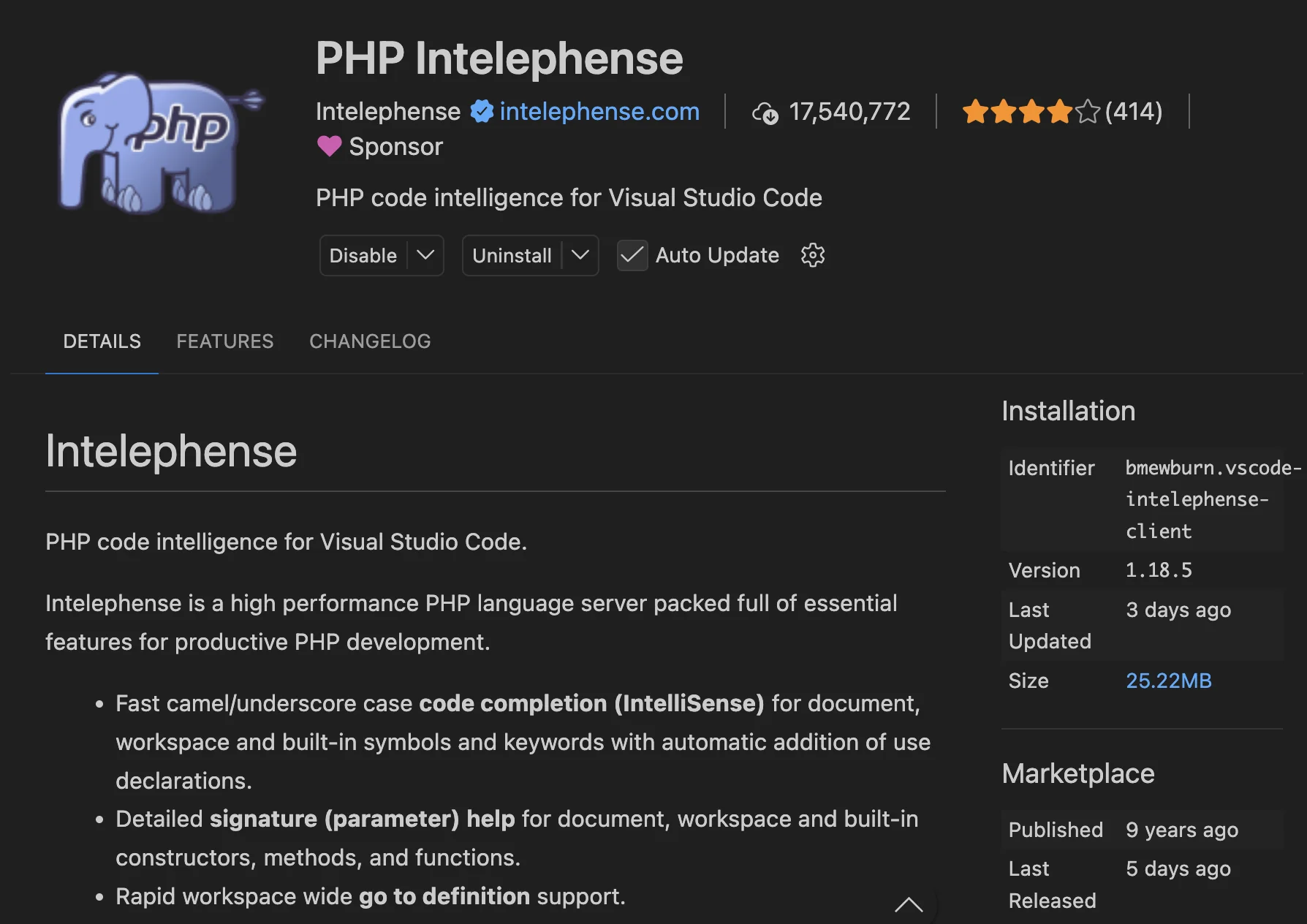
Task: Click the 17,540,772 install count
Action: [849, 111]
